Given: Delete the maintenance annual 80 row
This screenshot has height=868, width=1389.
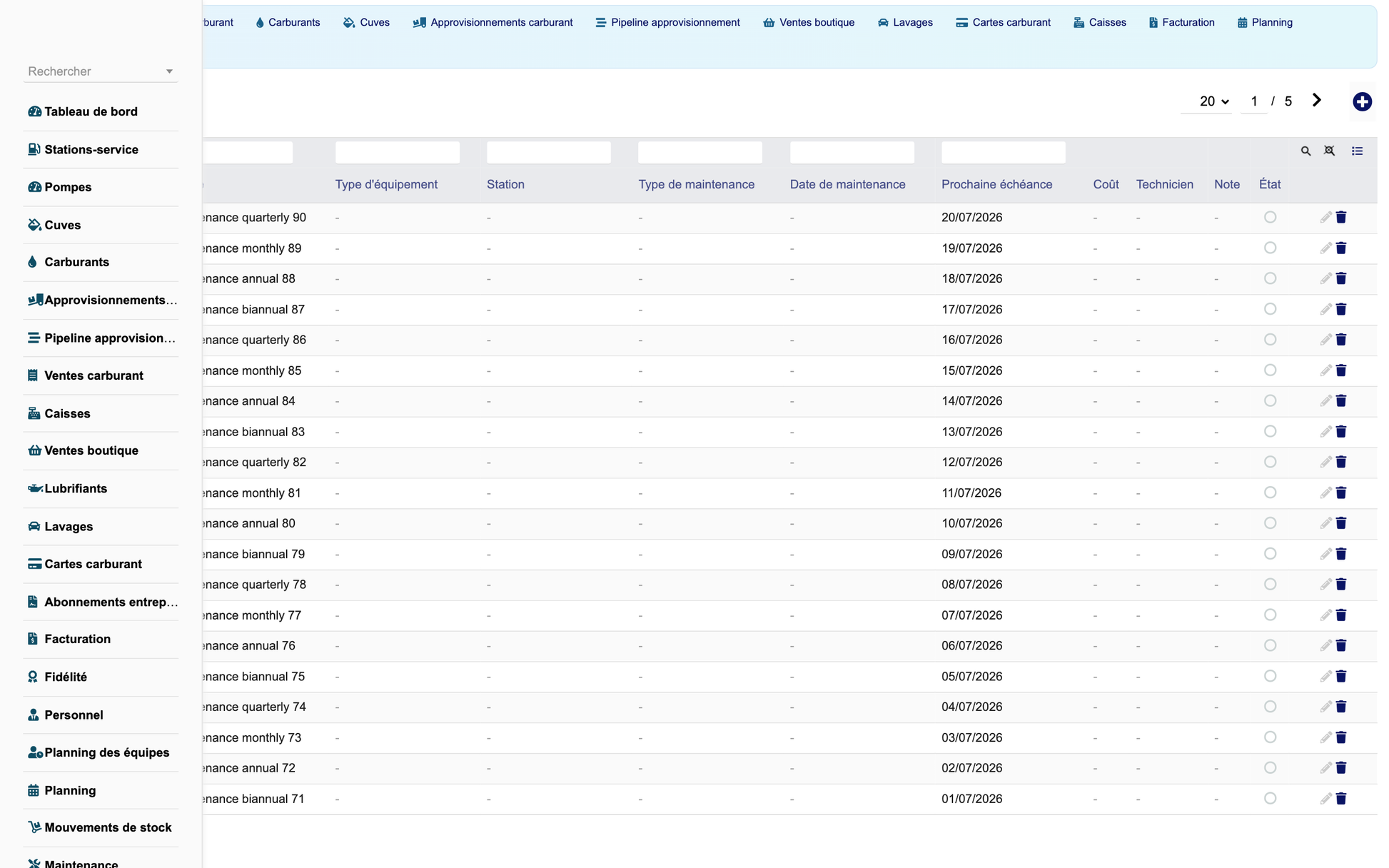Looking at the screenshot, I should click(1341, 523).
